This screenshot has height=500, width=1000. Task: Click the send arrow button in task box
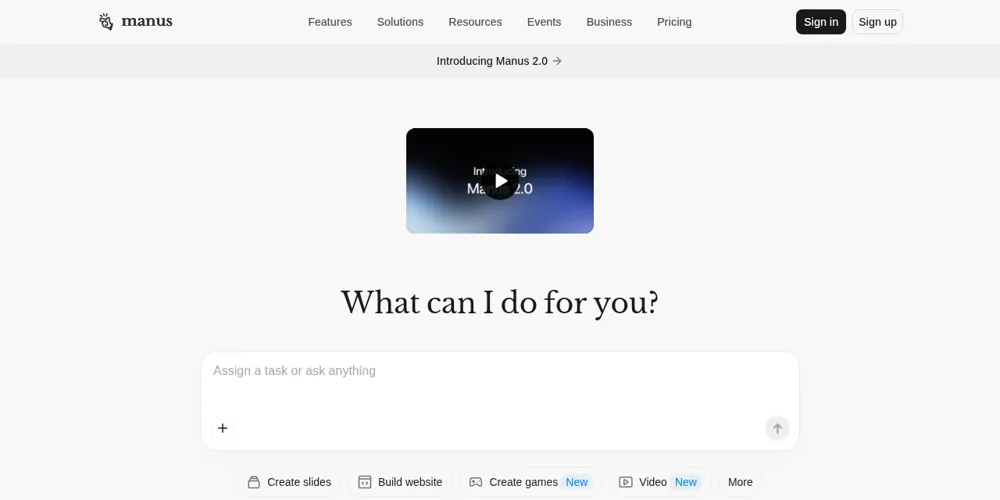click(777, 428)
